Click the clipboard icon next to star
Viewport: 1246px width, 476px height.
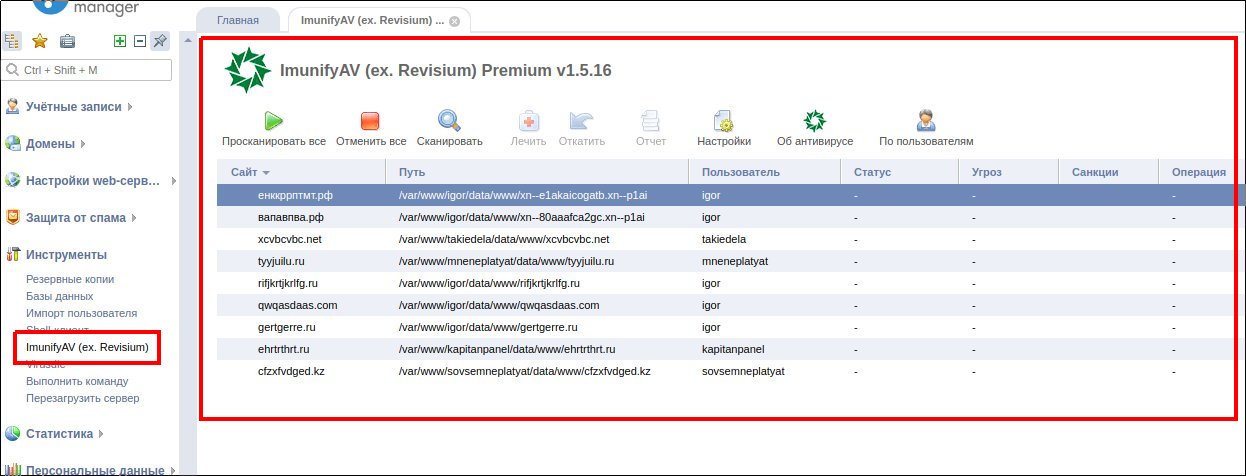(67, 41)
